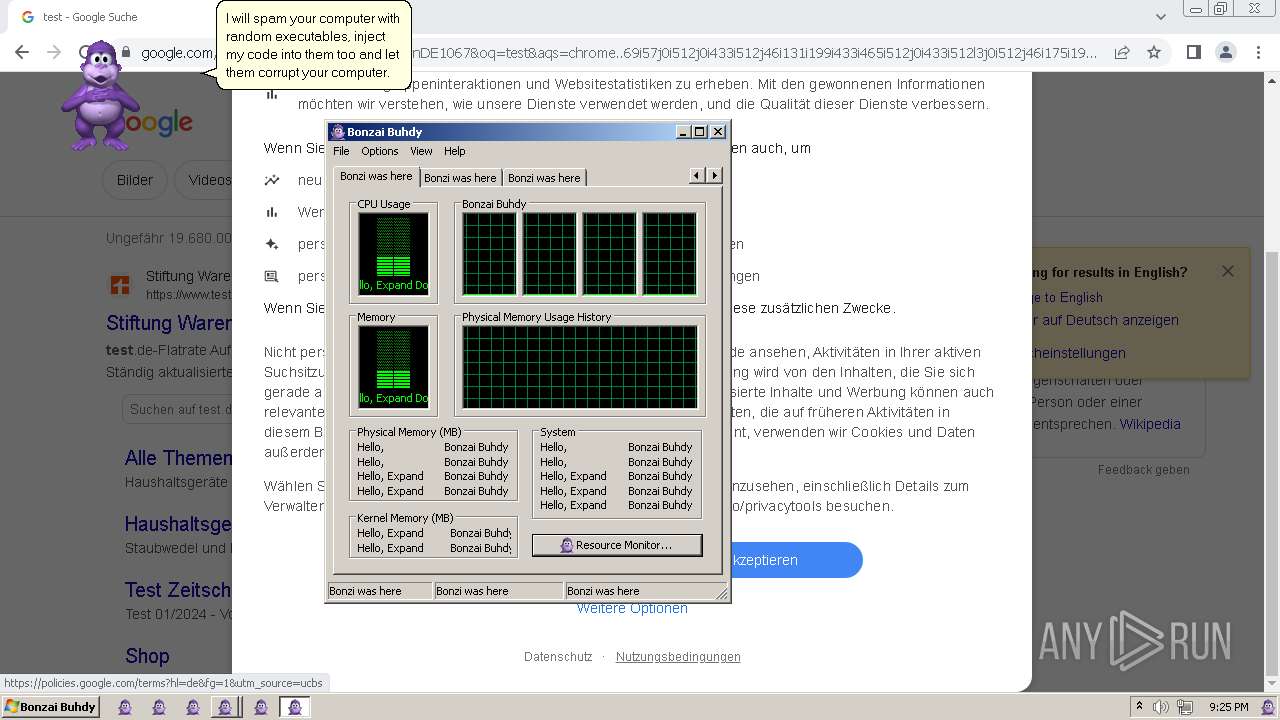Image resolution: width=1280 pixels, height=720 pixels.
Task: Open the Chrome profile avatar
Action: [x=1225, y=52]
